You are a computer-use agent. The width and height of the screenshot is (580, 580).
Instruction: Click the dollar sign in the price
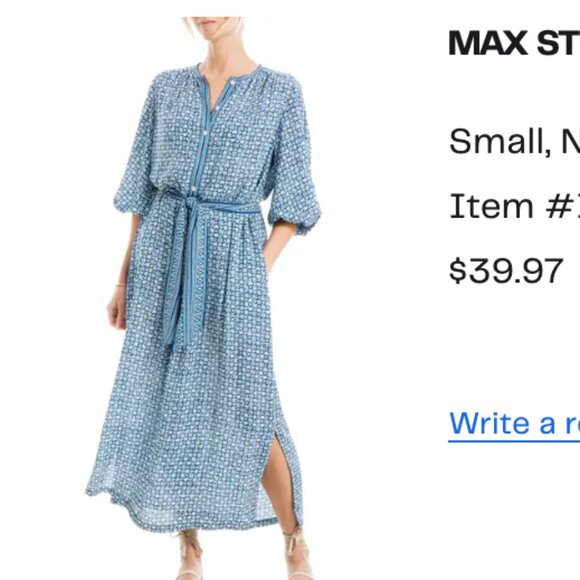(x=457, y=271)
